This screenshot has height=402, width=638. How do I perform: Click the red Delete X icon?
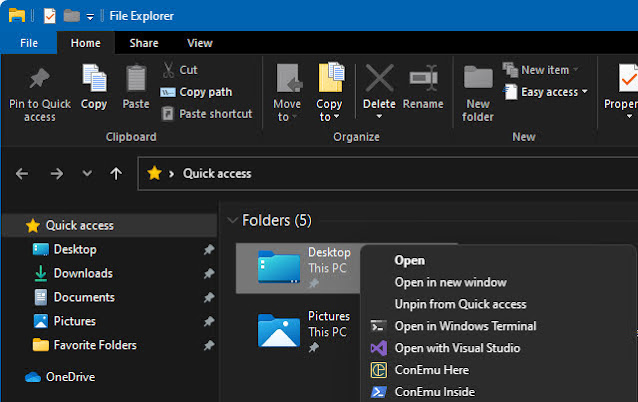tap(379, 79)
